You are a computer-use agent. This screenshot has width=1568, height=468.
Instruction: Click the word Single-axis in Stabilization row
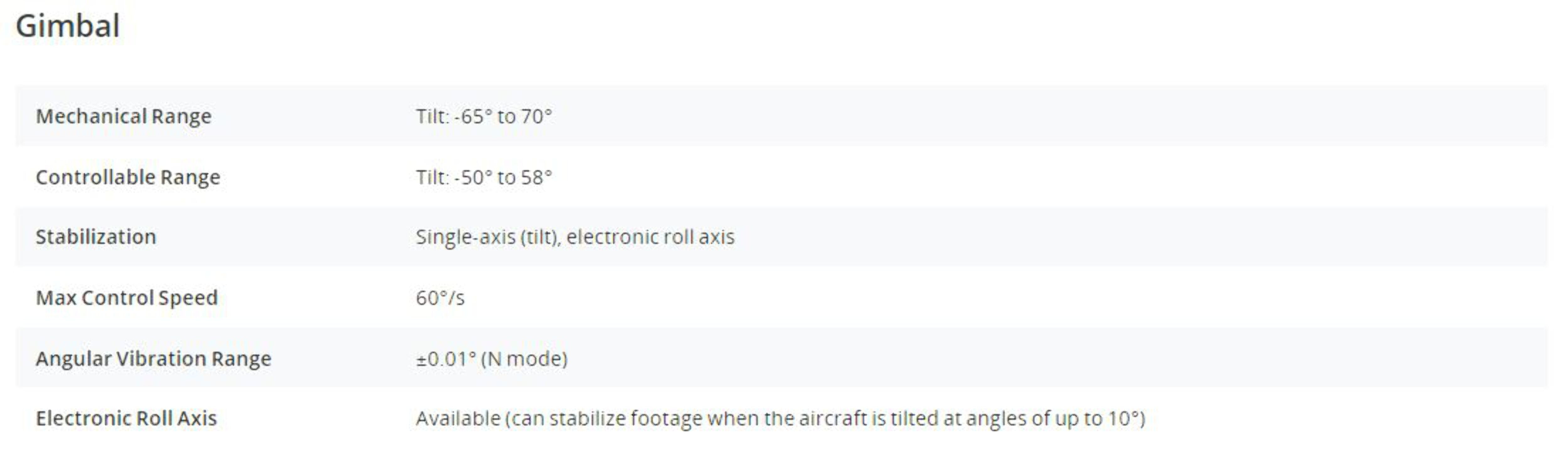click(x=466, y=237)
